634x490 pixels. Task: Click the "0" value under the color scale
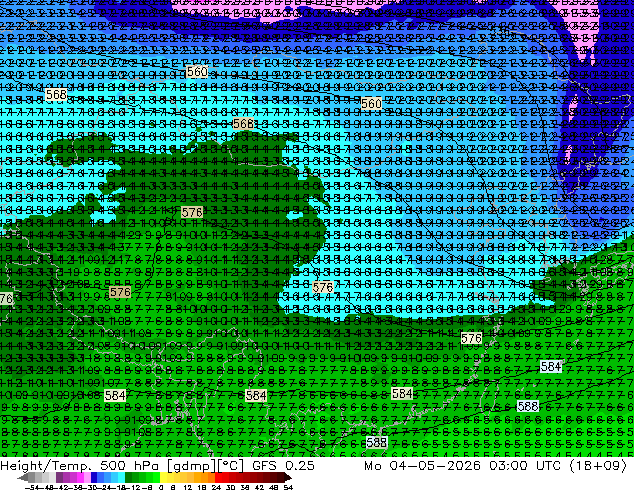[161, 488]
